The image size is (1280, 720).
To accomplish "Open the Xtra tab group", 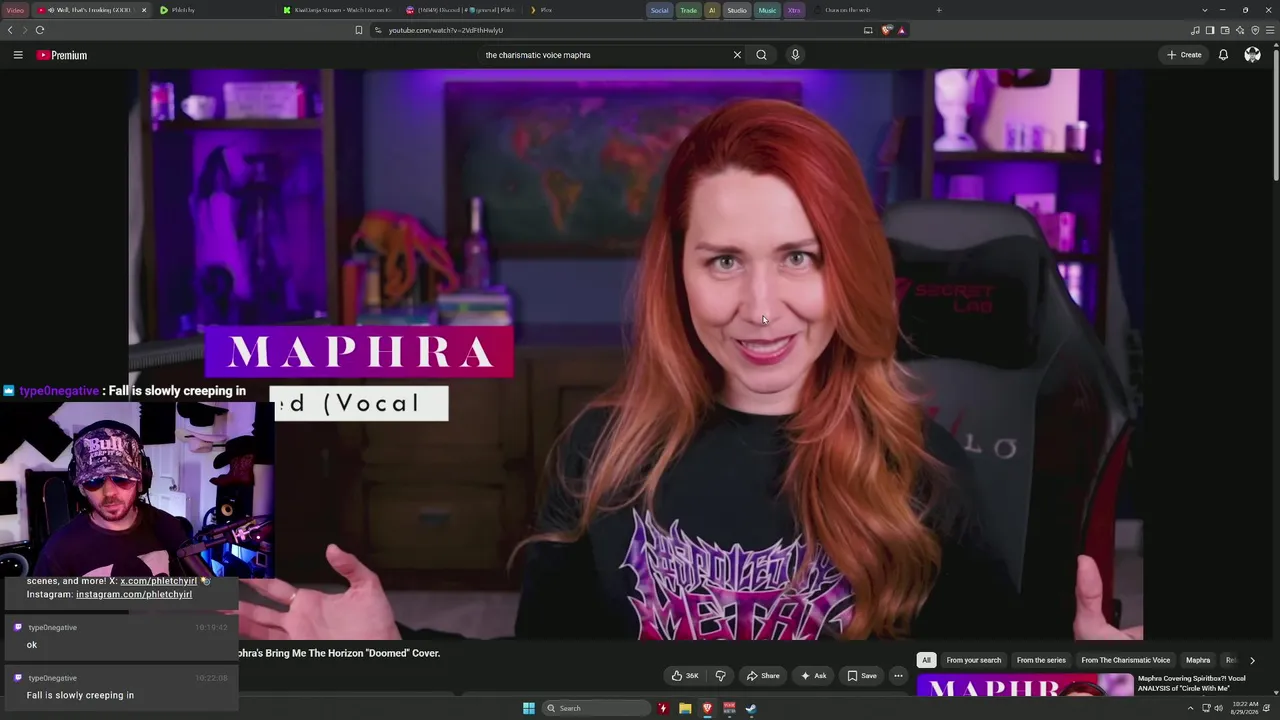I will pos(794,10).
